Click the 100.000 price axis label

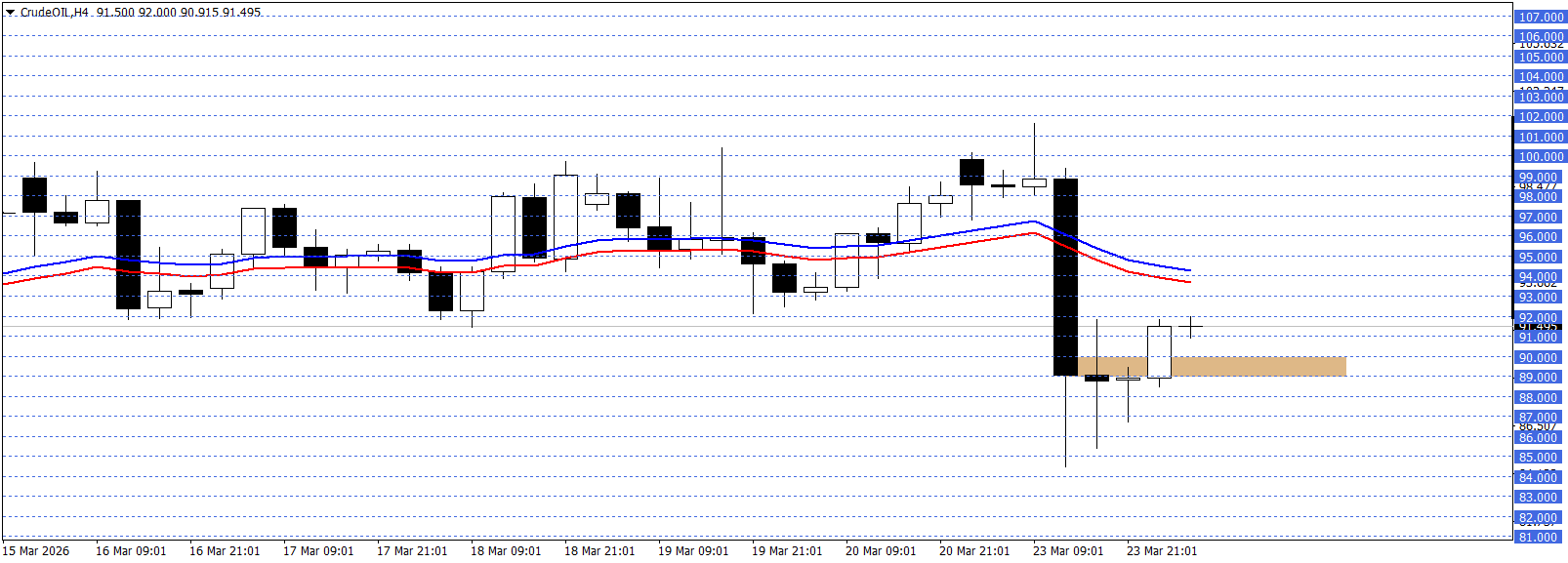1541,156
